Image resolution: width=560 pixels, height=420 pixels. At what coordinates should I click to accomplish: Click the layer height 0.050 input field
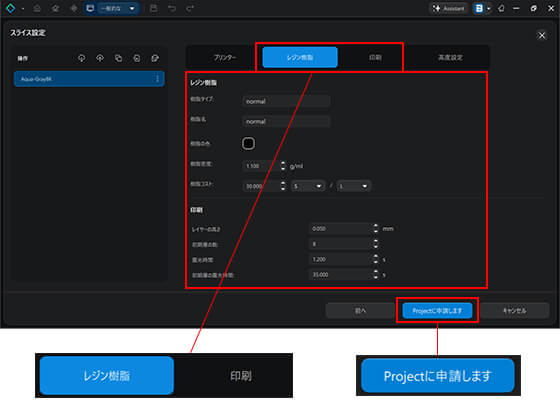coord(340,229)
